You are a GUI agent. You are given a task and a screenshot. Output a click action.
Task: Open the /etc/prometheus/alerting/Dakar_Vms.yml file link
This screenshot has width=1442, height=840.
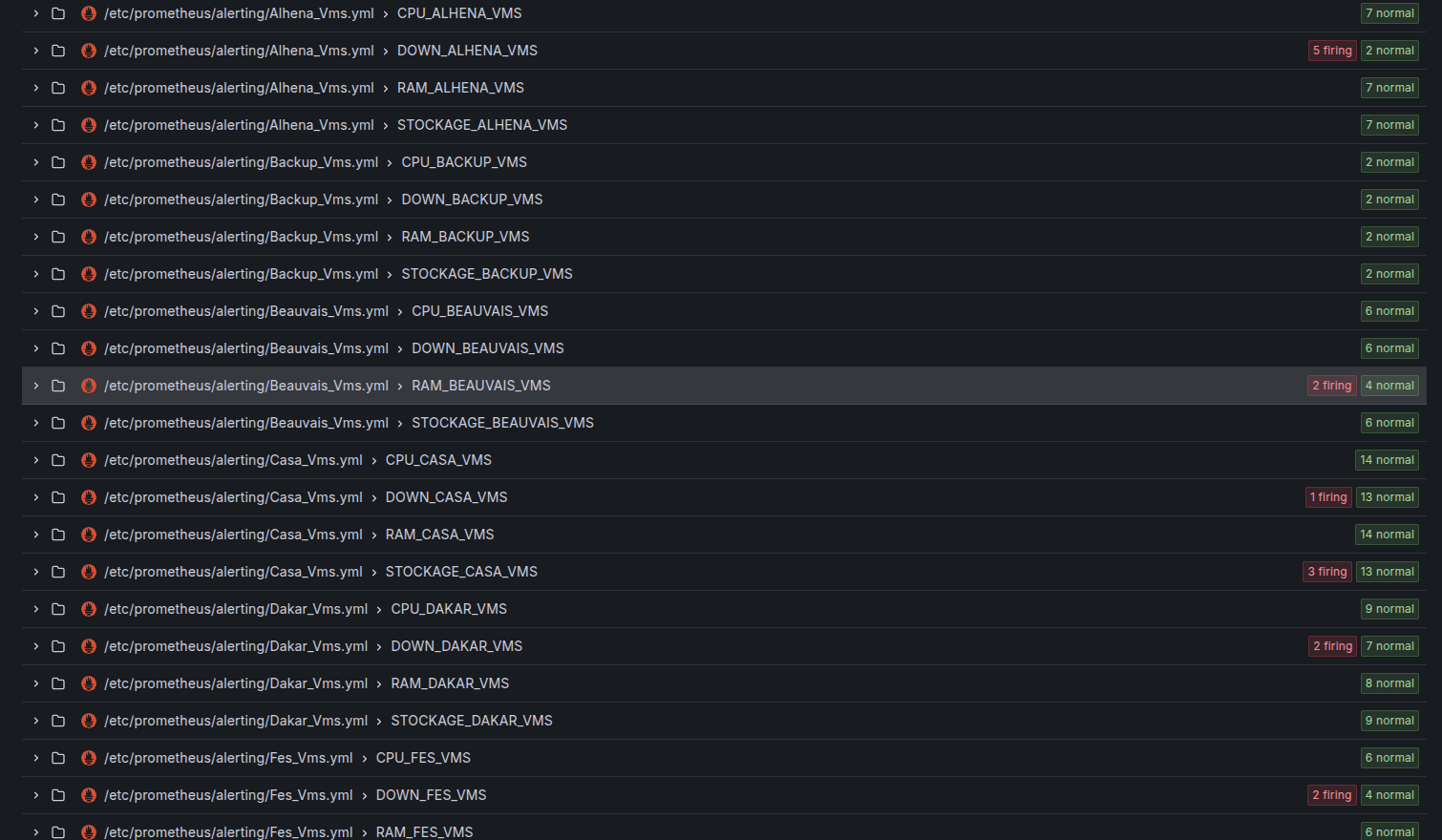pos(236,608)
